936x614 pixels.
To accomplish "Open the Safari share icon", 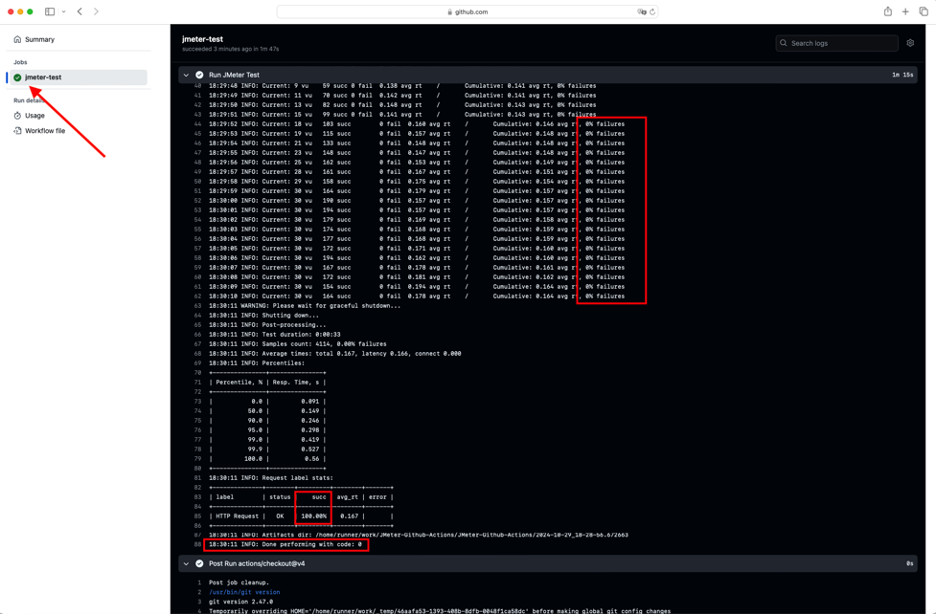I will pyautogui.click(x=888, y=11).
